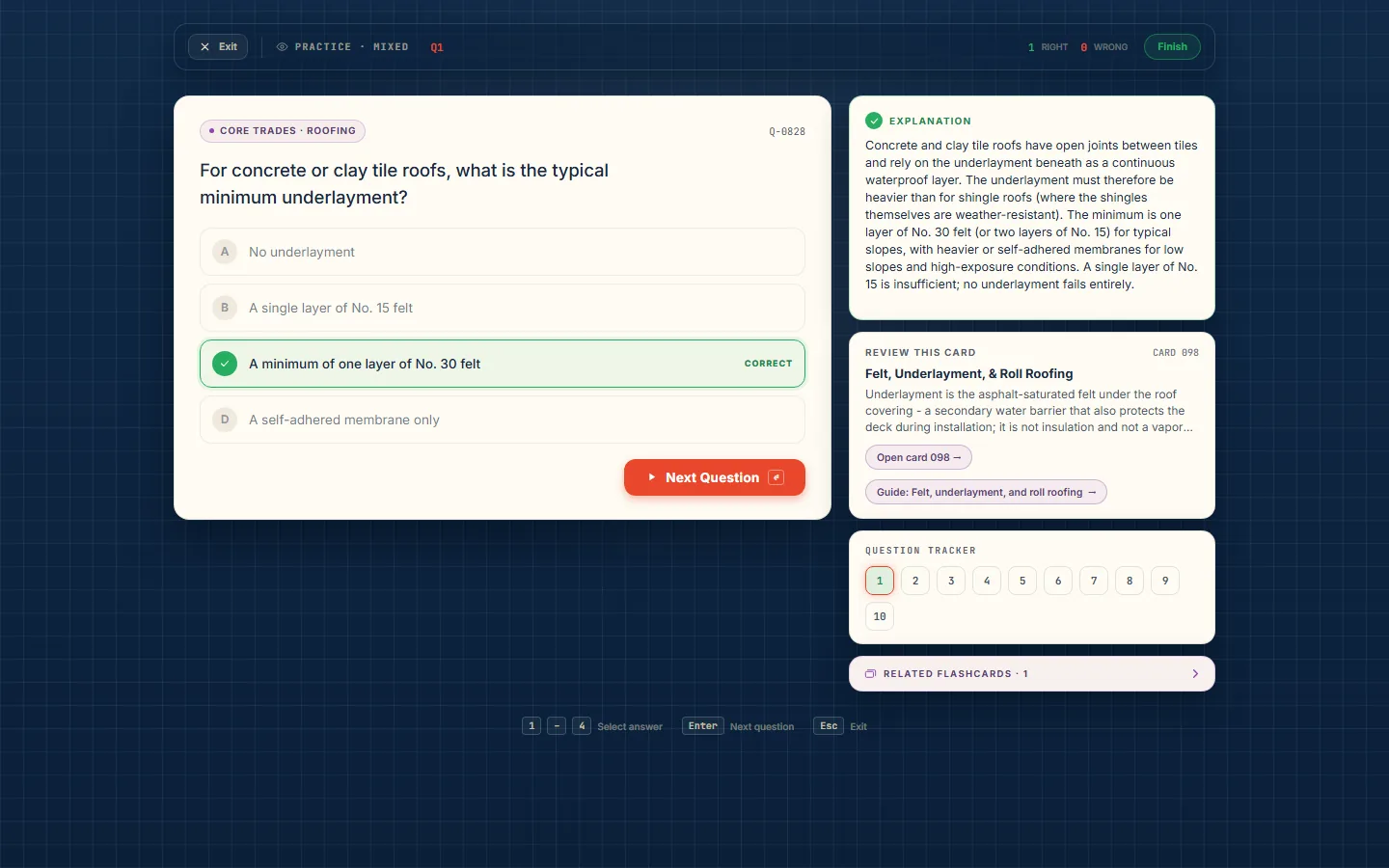Expand Related Flashcards with the chevron

1195,674
